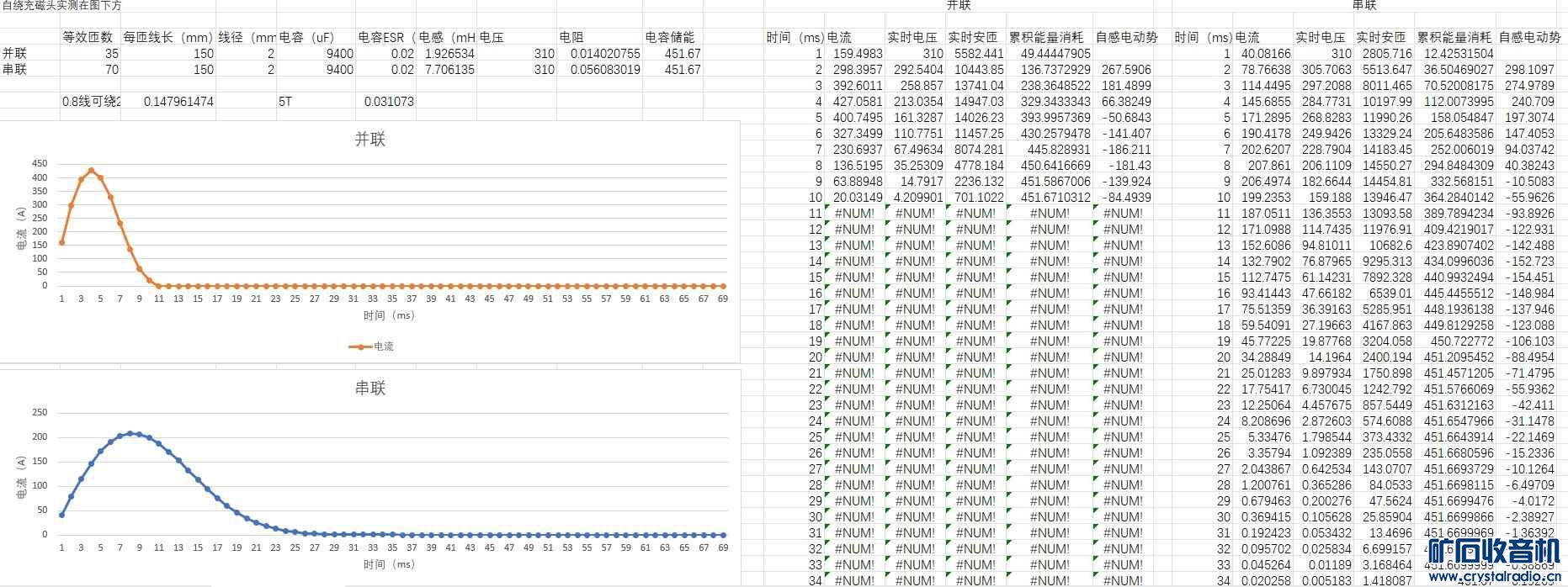Select the resistance cell 0.014020755

coord(604,54)
